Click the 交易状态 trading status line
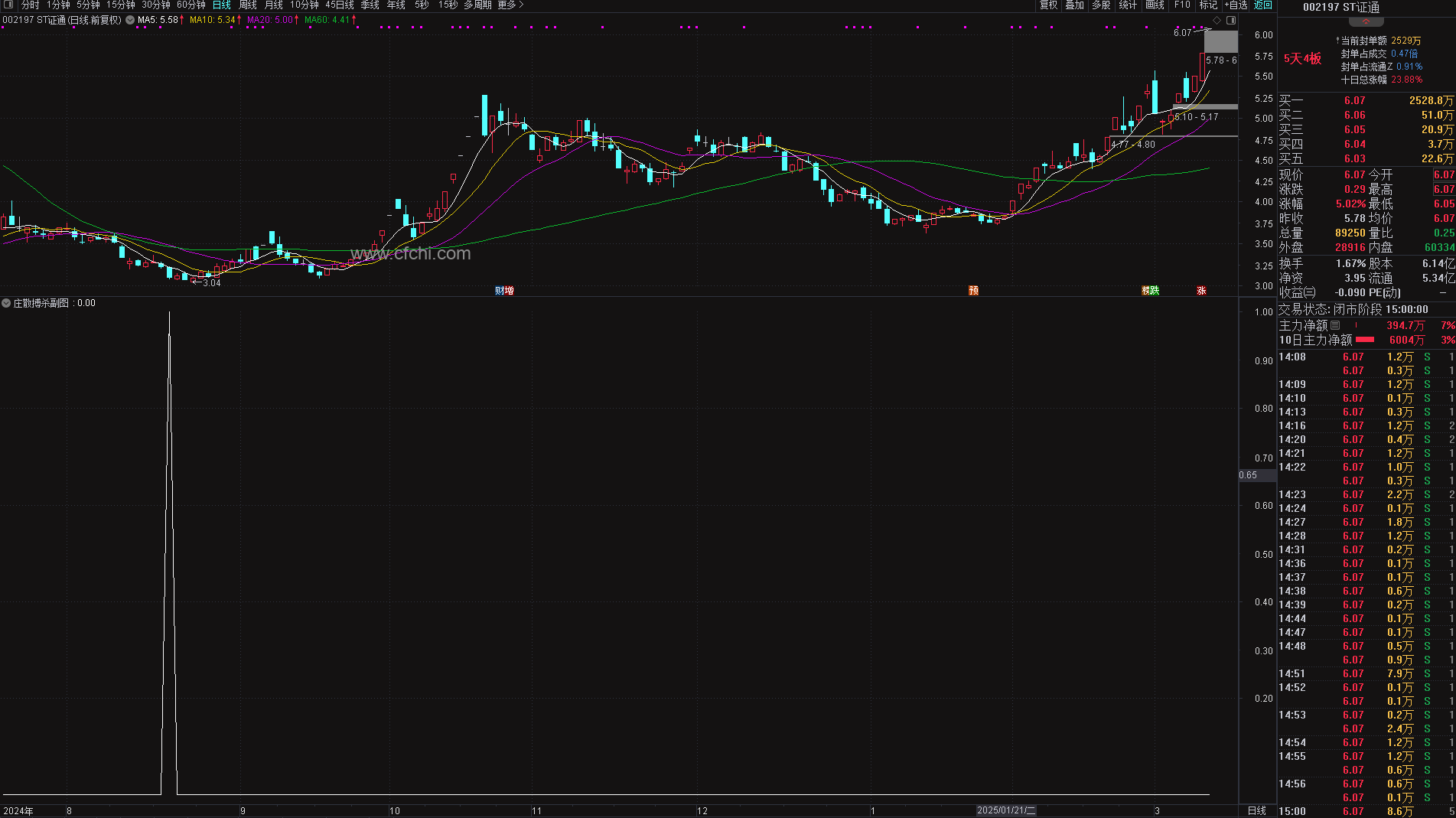The image size is (1456, 818). point(1353,309)
